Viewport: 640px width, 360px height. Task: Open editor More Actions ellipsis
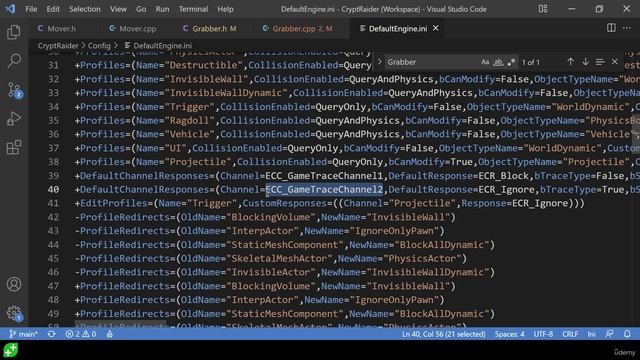pyautogui.click(x=627, y=28)
